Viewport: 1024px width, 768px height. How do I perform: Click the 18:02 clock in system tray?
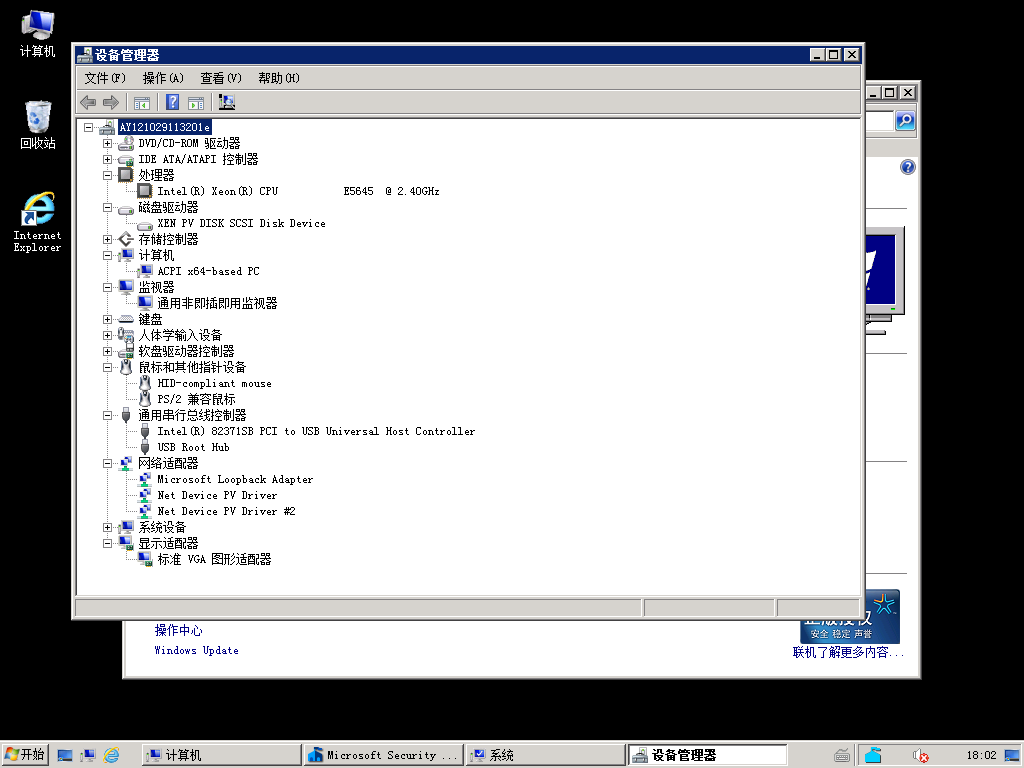[982, 756]
